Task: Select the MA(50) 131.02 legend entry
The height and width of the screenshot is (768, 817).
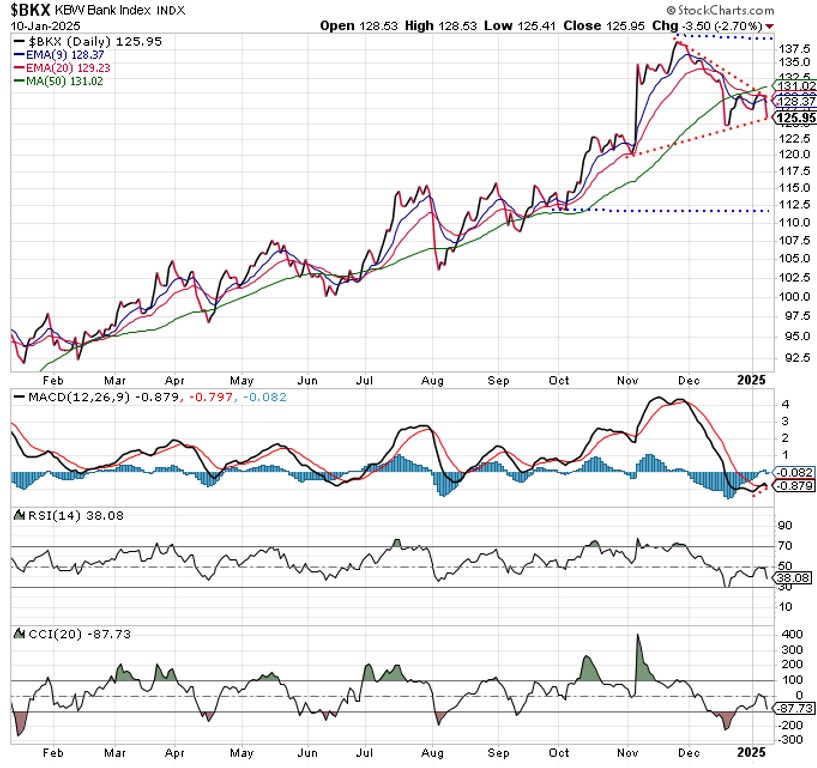Action: pyautogui.click(x=63, y=82)
